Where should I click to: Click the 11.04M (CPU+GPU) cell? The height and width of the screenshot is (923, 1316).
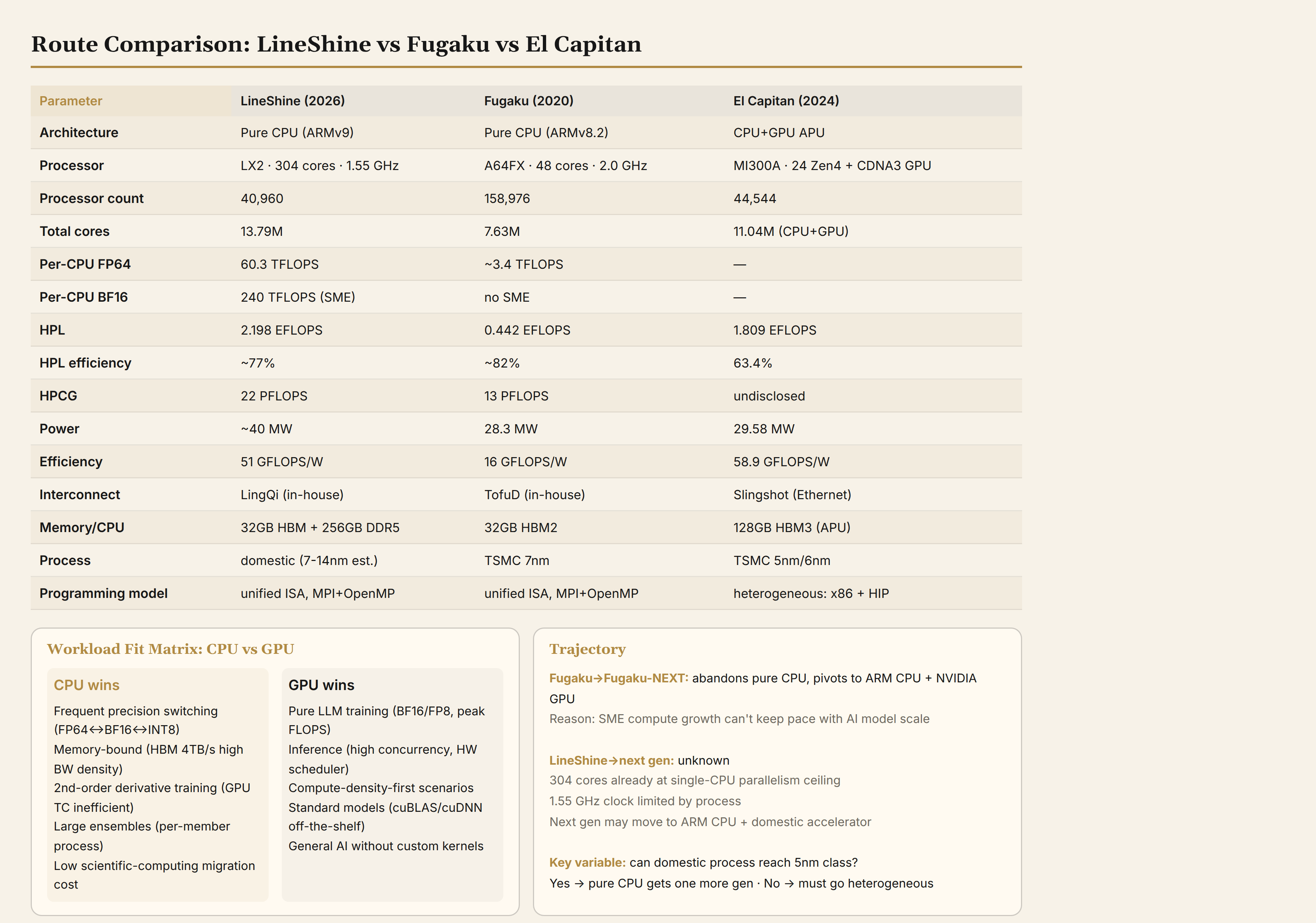point(791,231)
